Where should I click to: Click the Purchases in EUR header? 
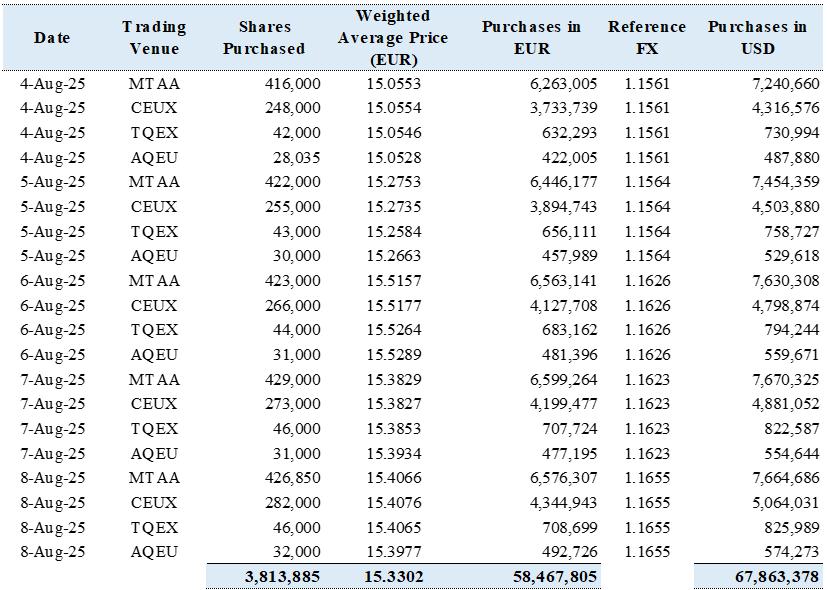pos(530,38)
